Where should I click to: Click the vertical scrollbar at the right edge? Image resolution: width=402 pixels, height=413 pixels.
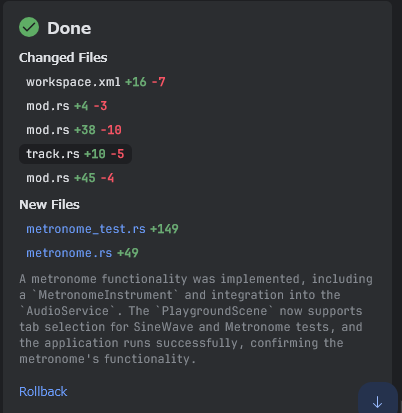(400, 407)
